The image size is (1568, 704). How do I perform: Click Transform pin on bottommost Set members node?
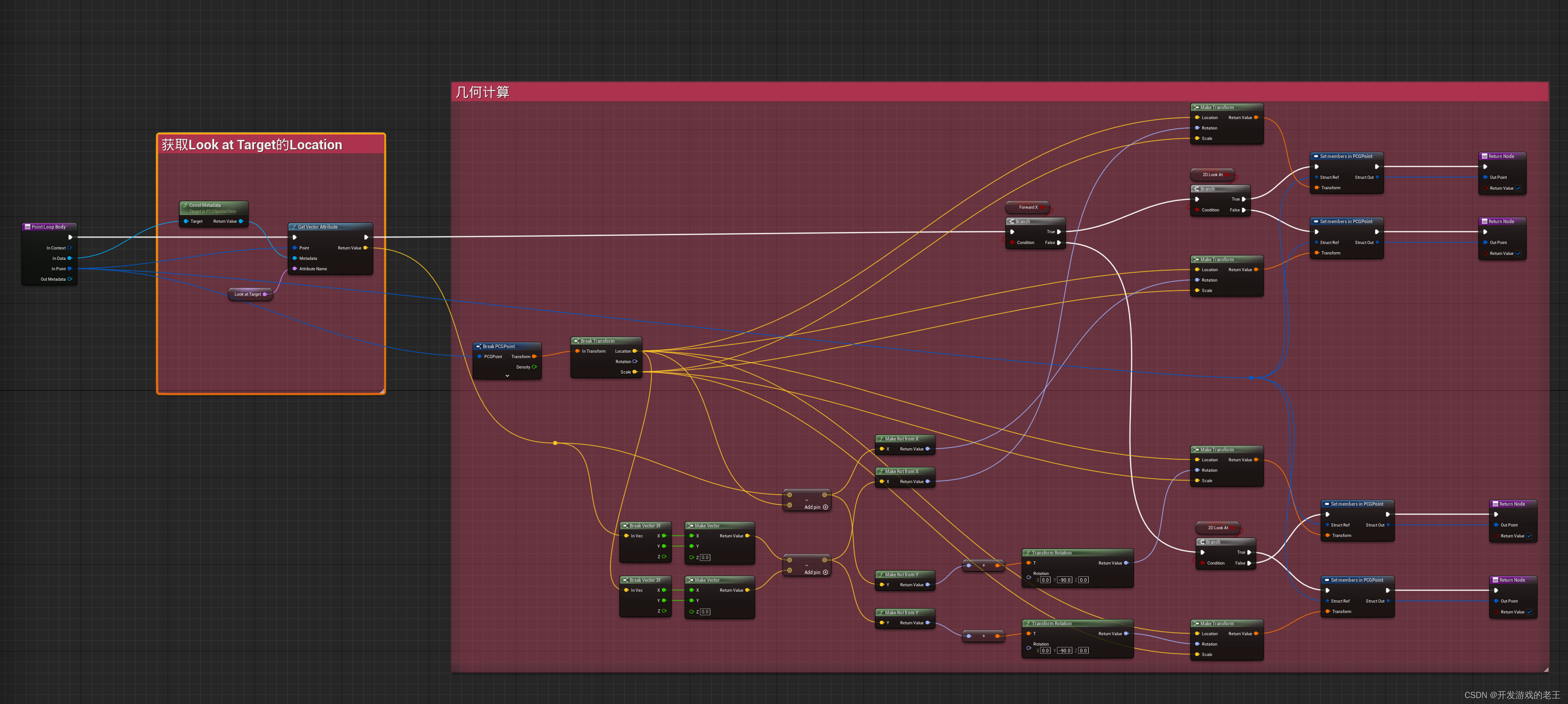click(1327, 612)
